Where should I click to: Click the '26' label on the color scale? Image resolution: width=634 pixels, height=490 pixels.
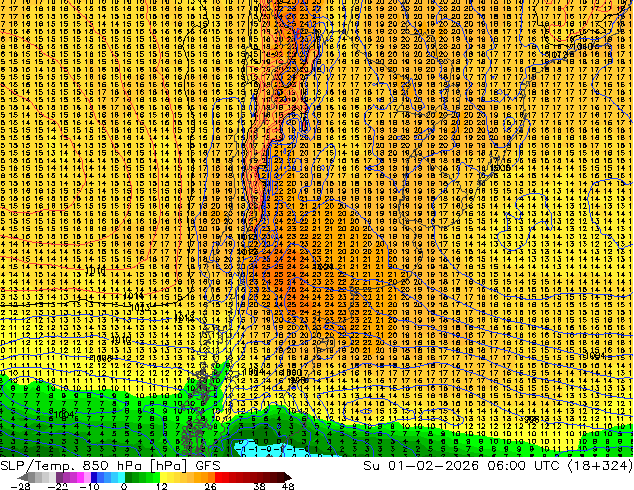click(210, 486)
